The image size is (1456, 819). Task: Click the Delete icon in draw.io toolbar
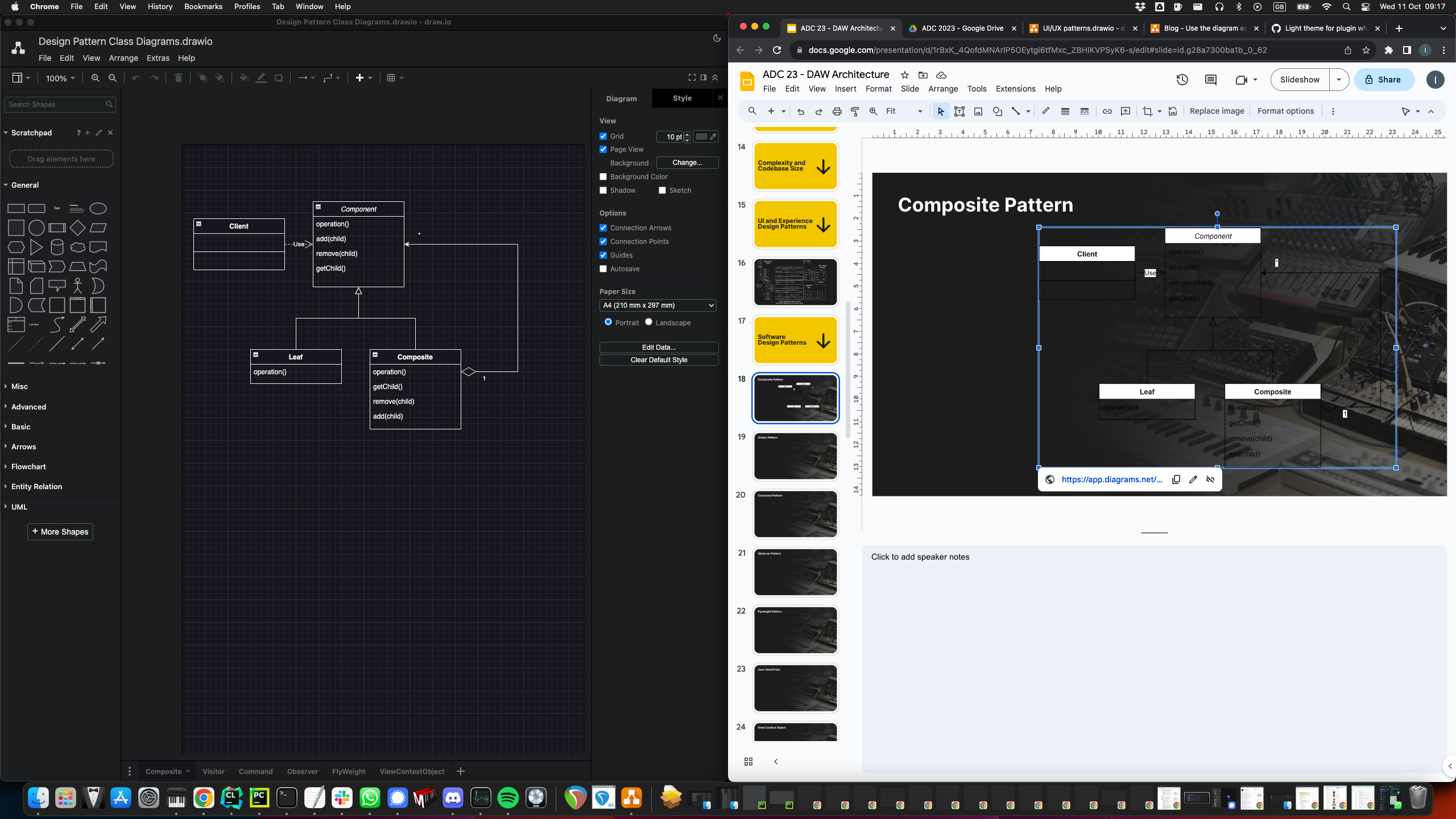click(x=178, y=78)
